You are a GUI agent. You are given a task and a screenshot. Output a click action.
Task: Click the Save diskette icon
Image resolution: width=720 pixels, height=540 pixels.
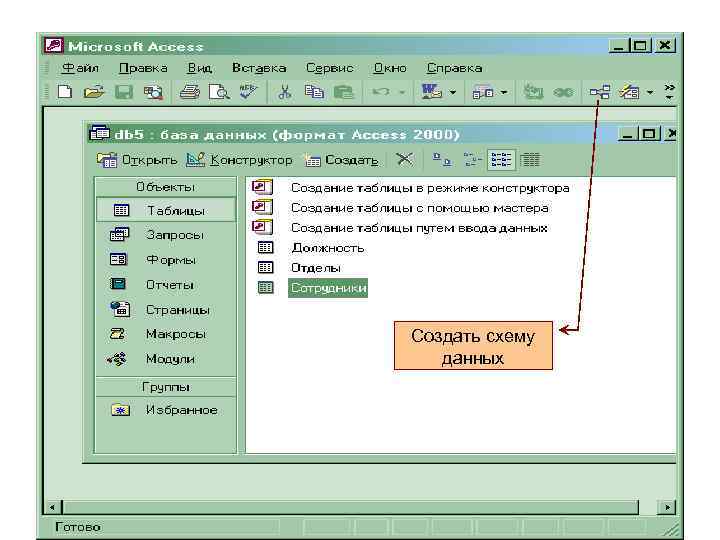click(124, 92)
